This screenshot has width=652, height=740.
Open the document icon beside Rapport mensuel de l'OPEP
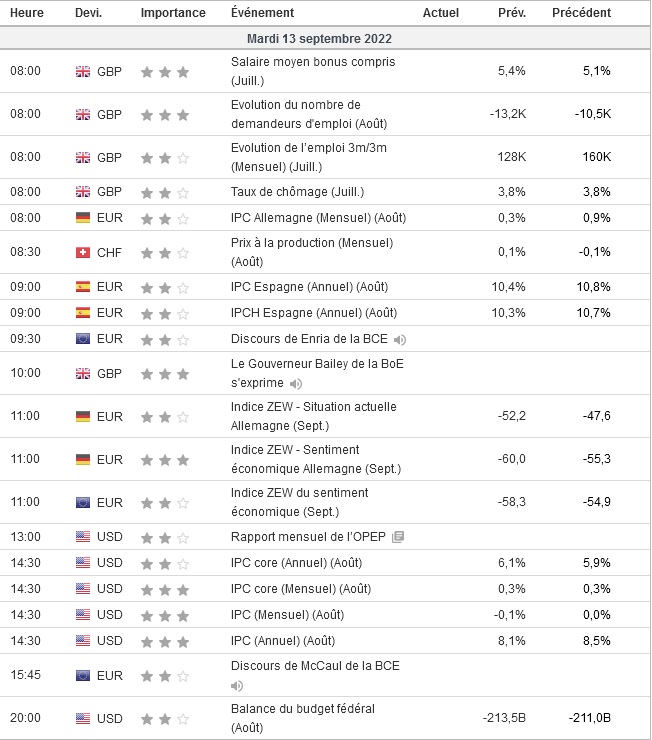coord(398,537)
